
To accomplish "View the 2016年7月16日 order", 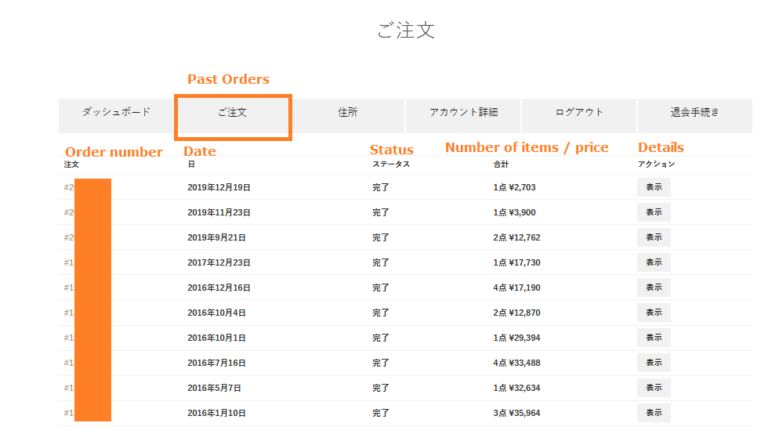I will tap(653, 362).
